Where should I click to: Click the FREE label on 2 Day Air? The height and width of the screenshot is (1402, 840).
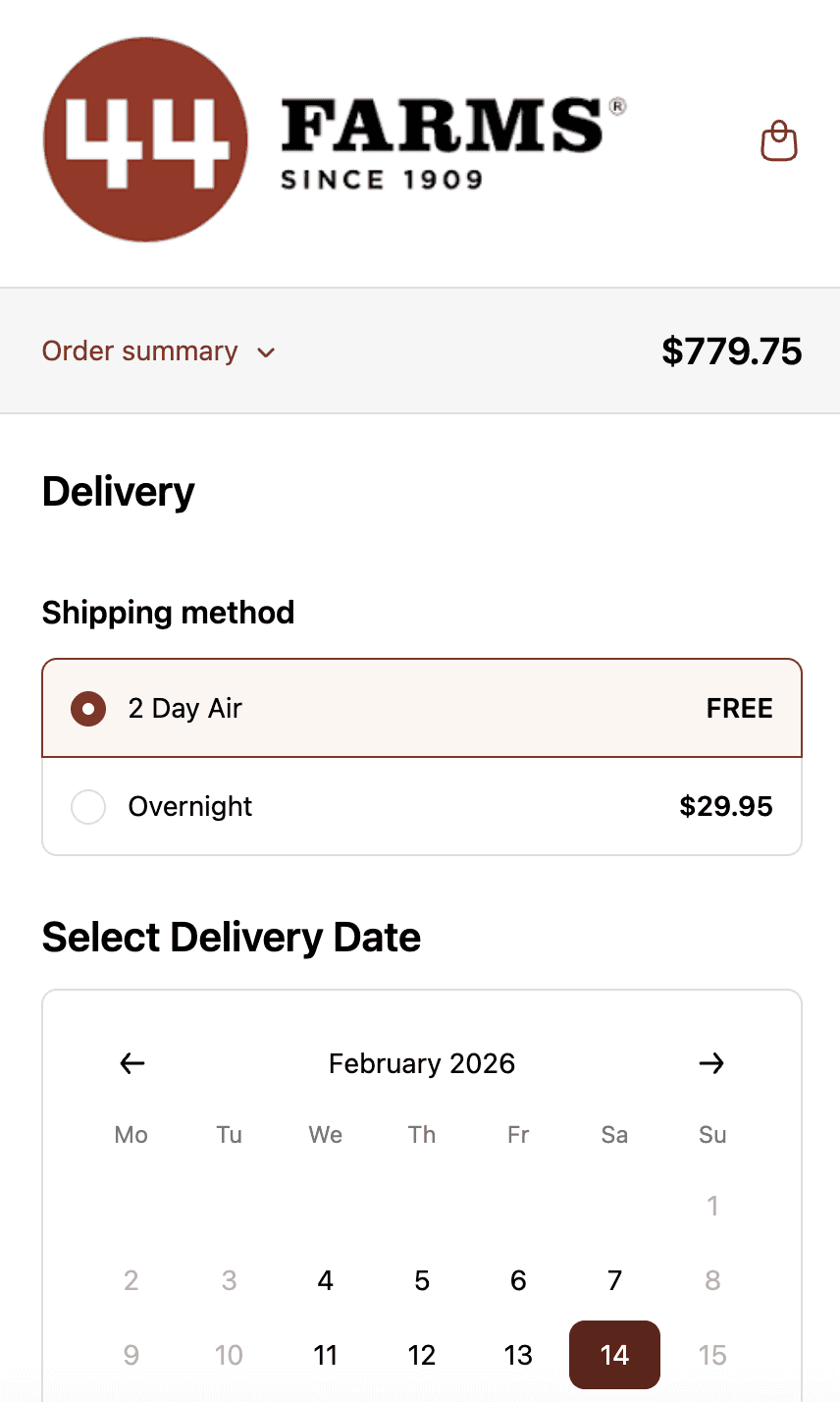click(x=740, y=709)
